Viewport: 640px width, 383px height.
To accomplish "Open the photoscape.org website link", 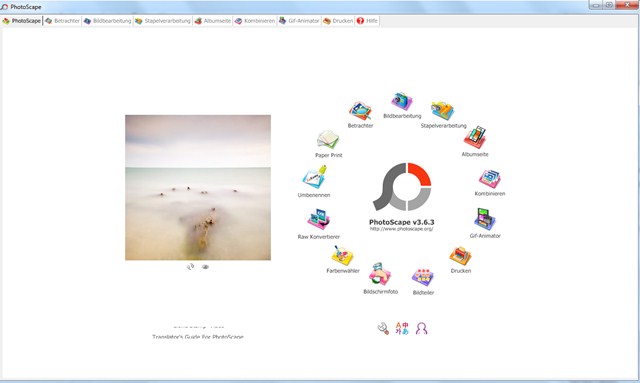I will (x=402, y=229).
